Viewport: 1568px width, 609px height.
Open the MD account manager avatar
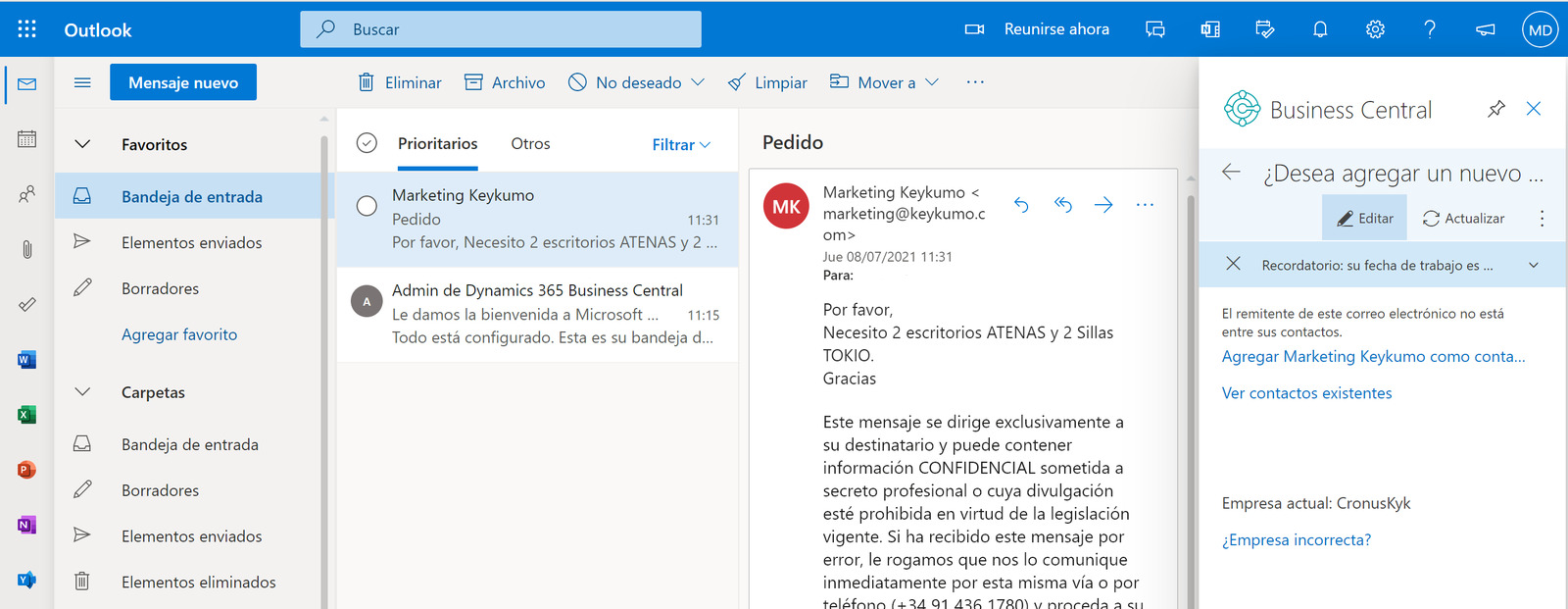coord(1540,29)
